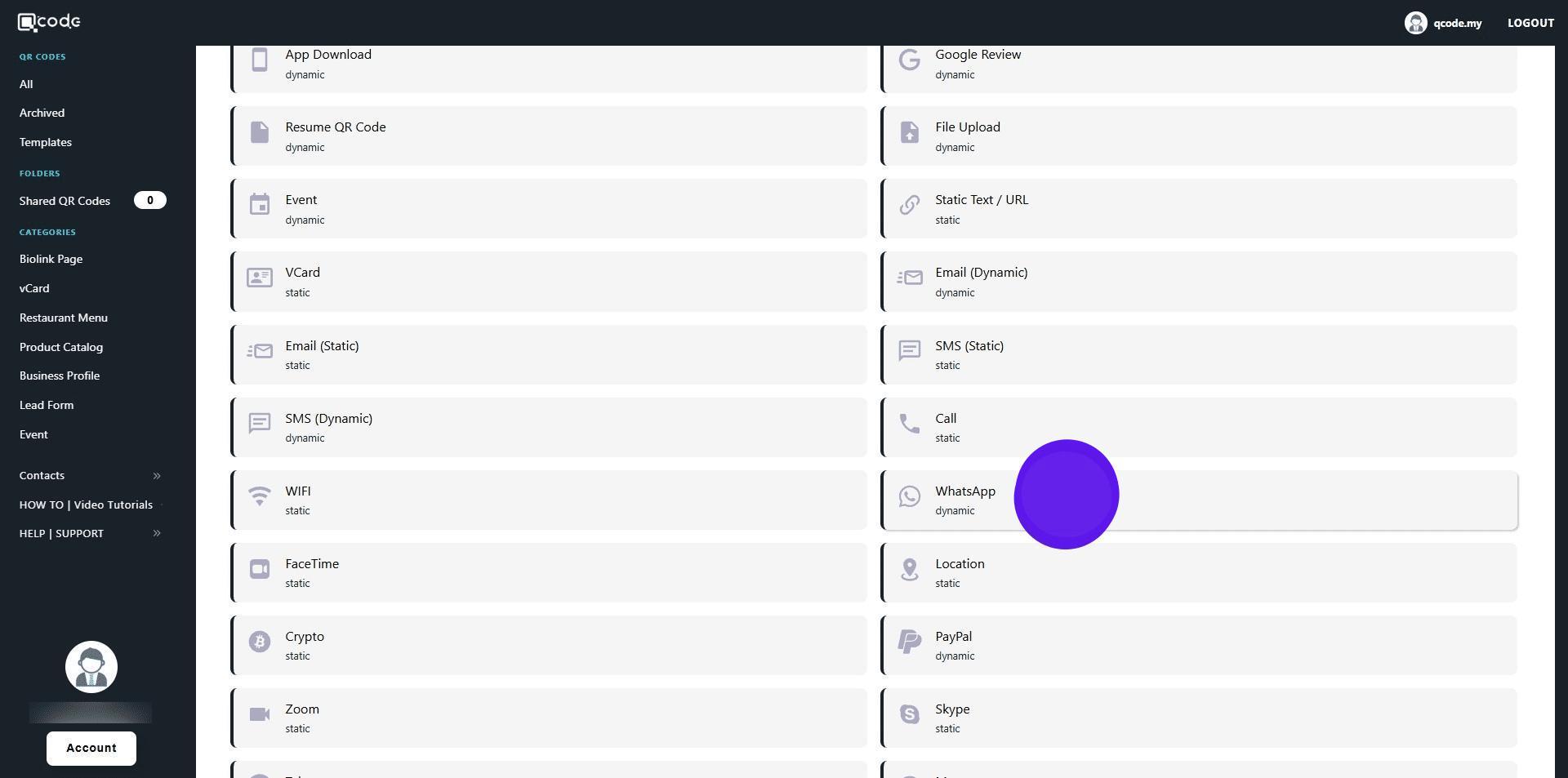The height and width of the screenshot is (778, 1568).
Task: Choose Crypto QR type label
Action: click(x=305, y=637)
